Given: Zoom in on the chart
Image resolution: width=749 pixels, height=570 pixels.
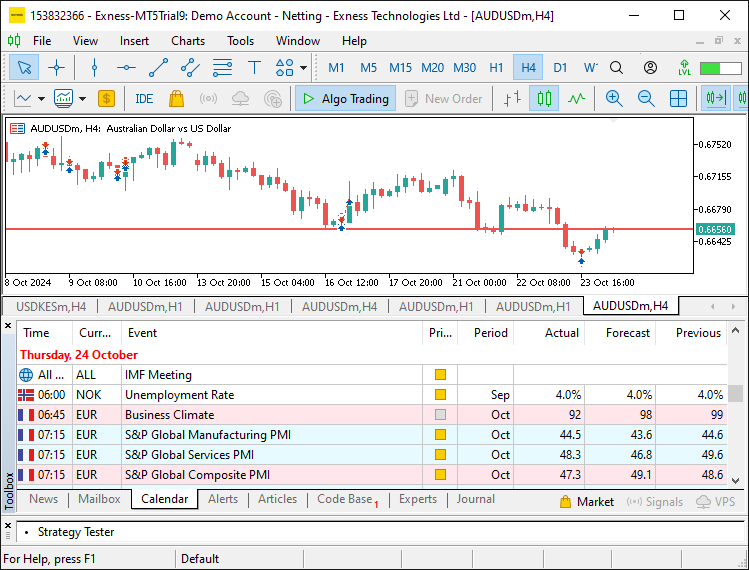Looking at the screenshot, I should 614,99.
